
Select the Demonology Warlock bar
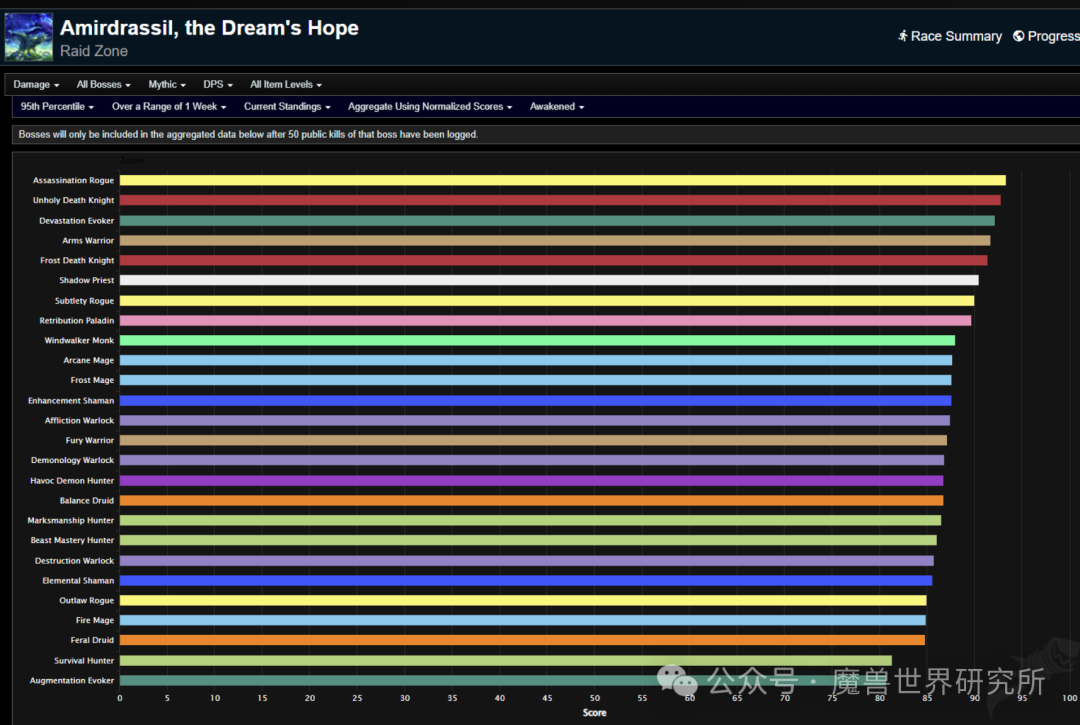pyautogui.click(x=532, y=460)
